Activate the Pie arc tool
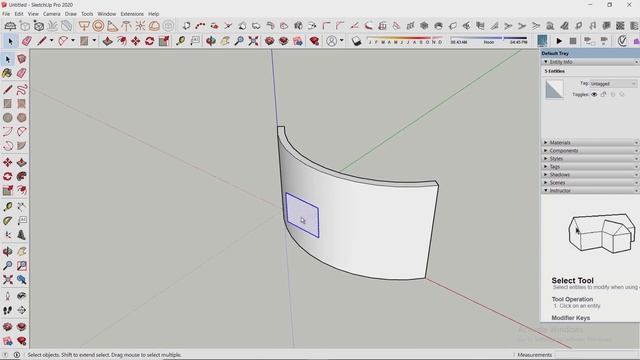Image resolution: width=640 pixels, height=360 pixels. tap(22, 146)
